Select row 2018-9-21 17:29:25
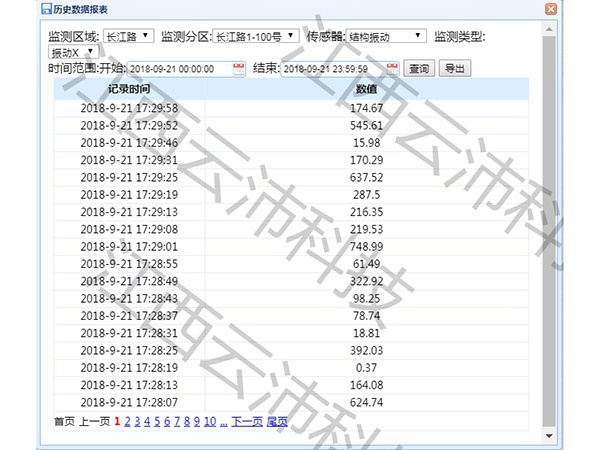This screenshot has height=450, width=600. (291, 178)
